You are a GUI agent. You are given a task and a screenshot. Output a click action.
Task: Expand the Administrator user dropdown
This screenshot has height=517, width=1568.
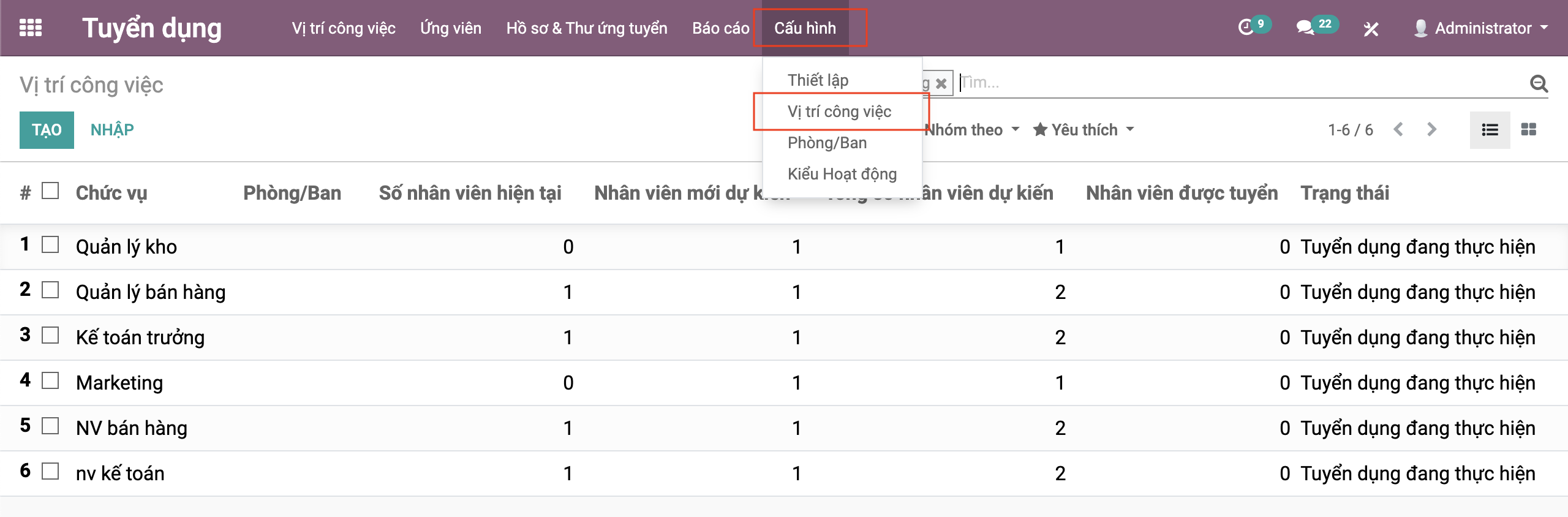pos(1482,28)
